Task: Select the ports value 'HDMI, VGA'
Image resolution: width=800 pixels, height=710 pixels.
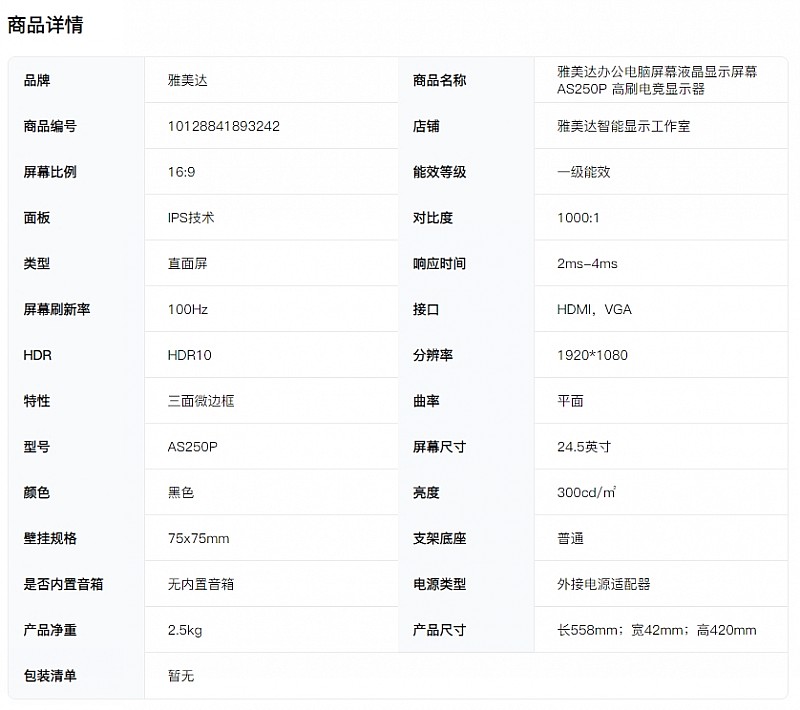Action: pos(594,309)
